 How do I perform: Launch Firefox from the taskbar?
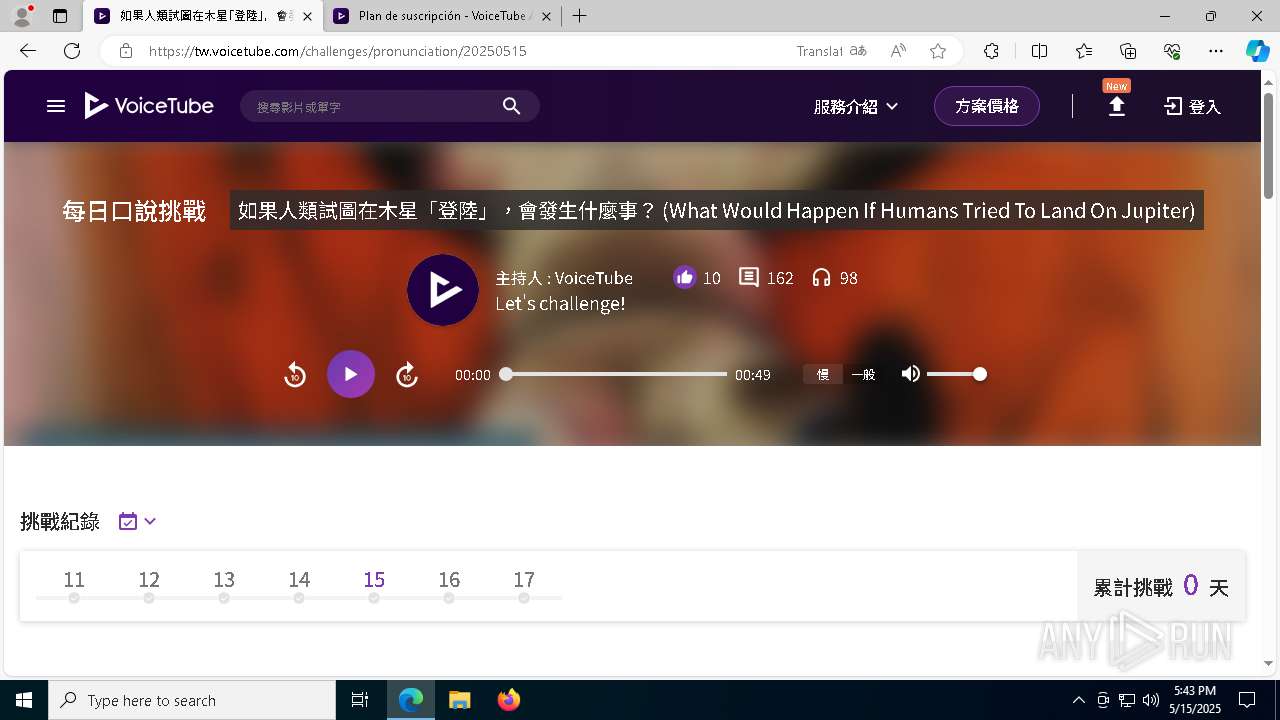coord(509,700)
